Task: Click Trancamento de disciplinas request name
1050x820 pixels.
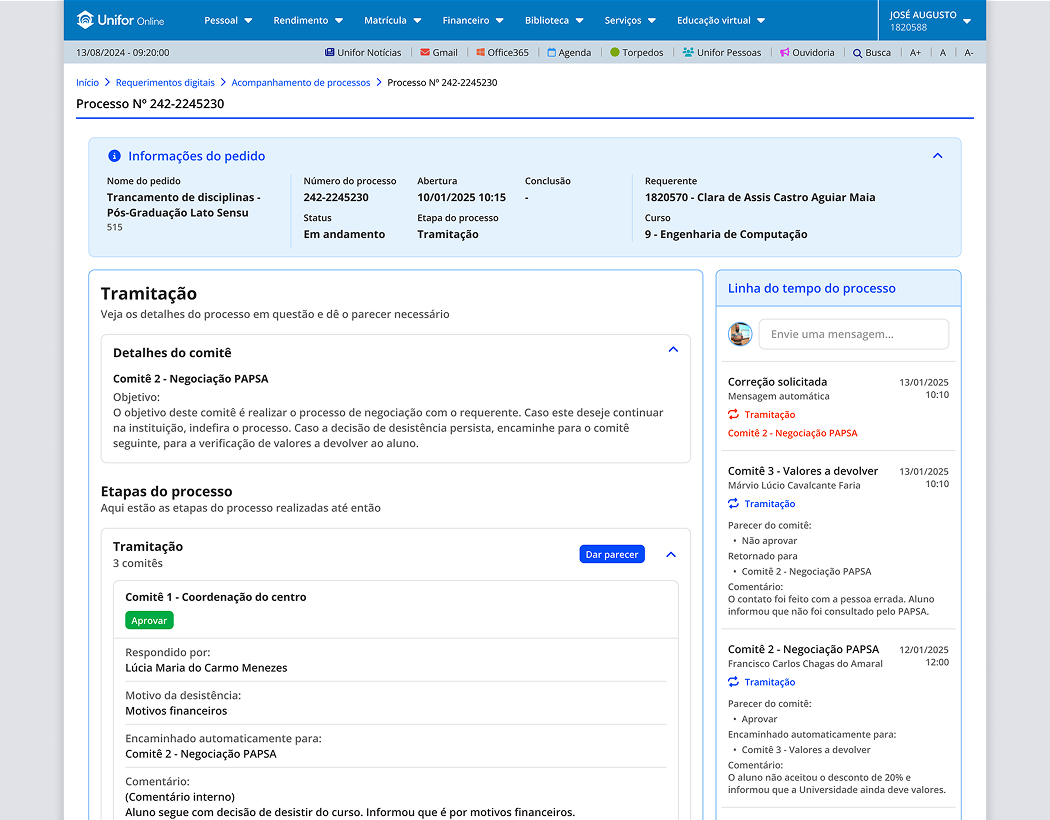Action: pyautogui.click(x=183, y=205)
